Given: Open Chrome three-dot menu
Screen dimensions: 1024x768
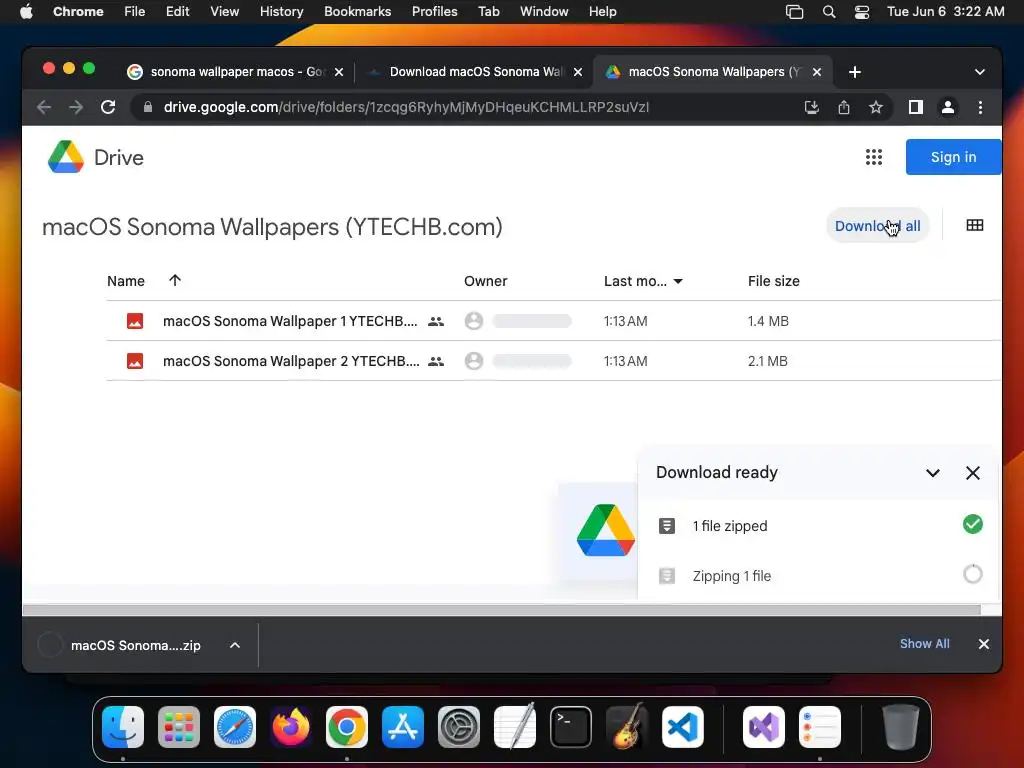Looking at the screenshot, I should pyautogui.click(x=980, y=107).
